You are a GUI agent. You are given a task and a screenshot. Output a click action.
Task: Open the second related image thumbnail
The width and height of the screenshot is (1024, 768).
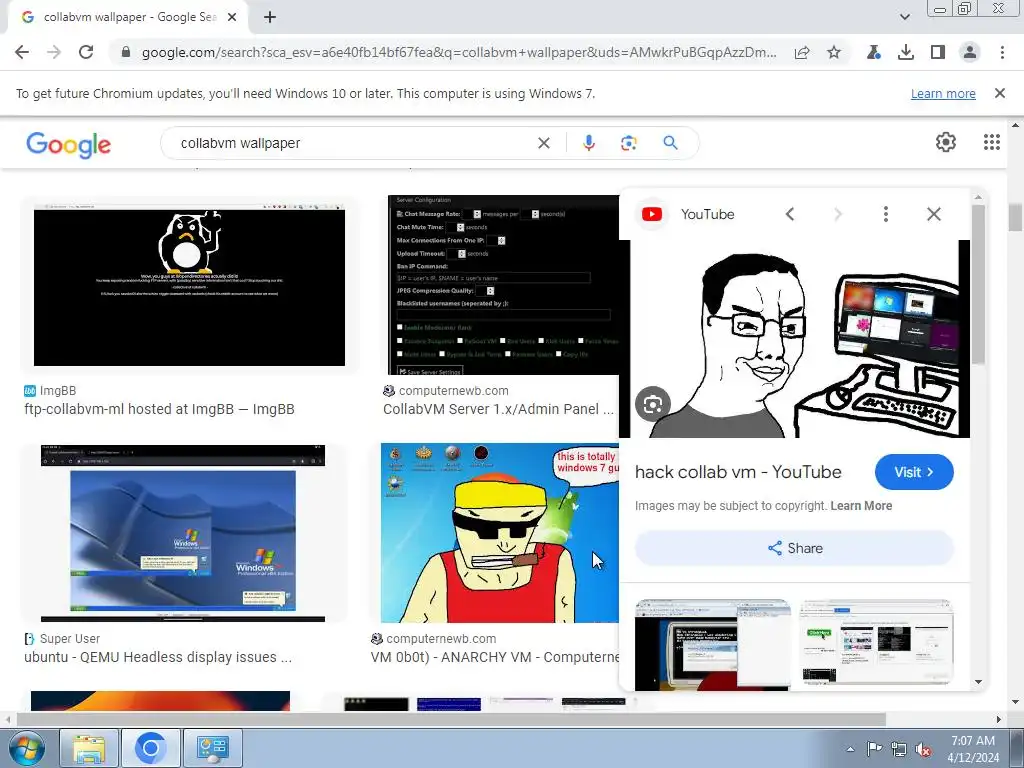pyautogui.click(x=876, y=643)
